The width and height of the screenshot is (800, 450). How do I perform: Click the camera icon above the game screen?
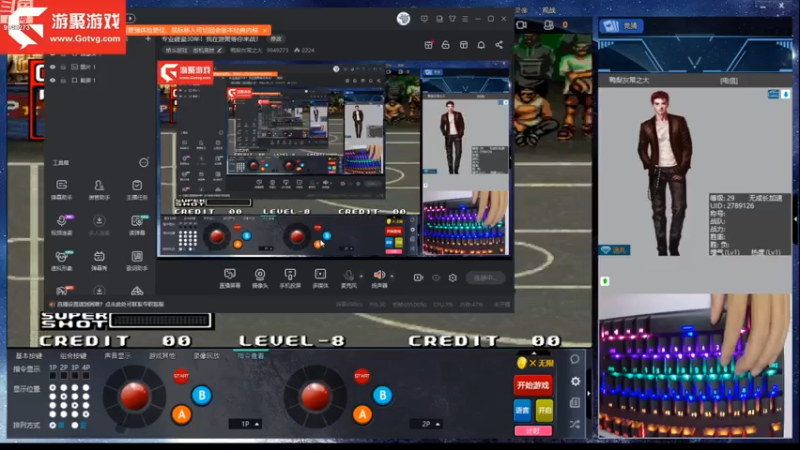521,24
